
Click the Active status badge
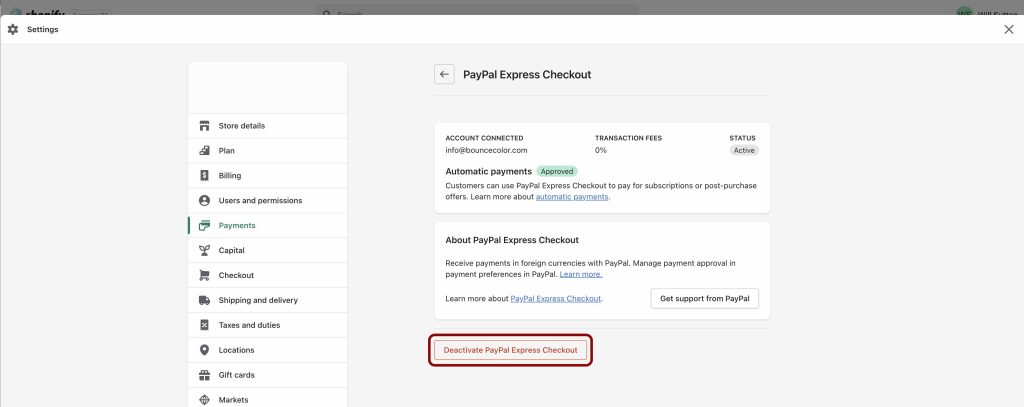tap(744, 150)
